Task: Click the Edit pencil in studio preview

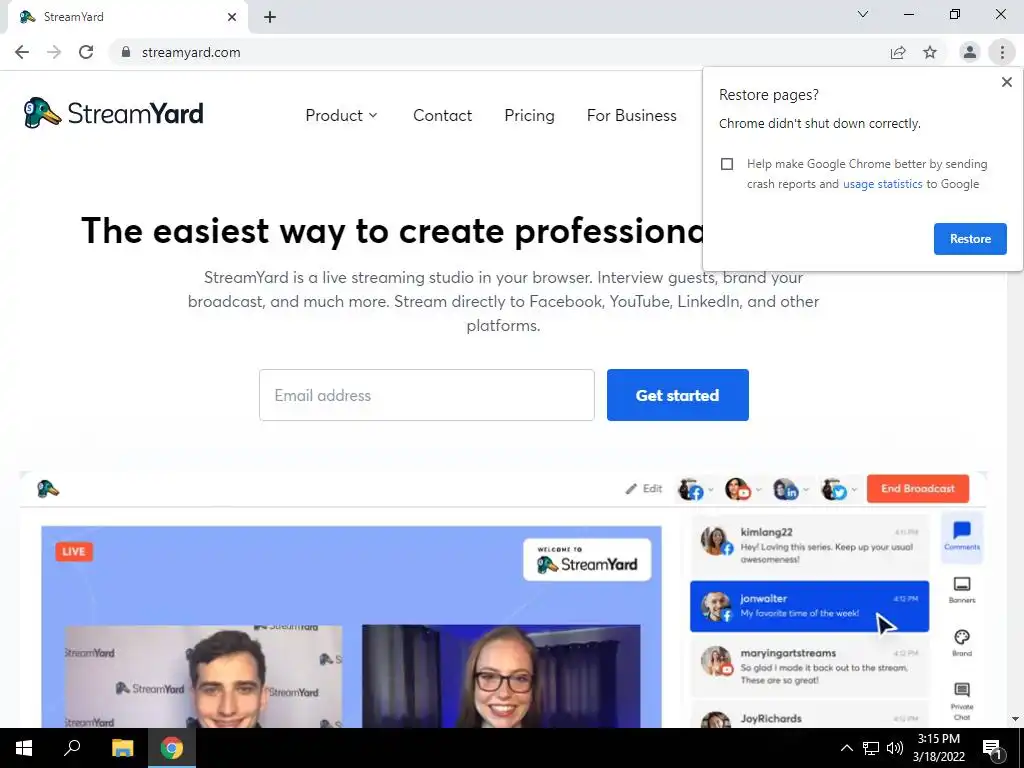Action: coord(643,488)
